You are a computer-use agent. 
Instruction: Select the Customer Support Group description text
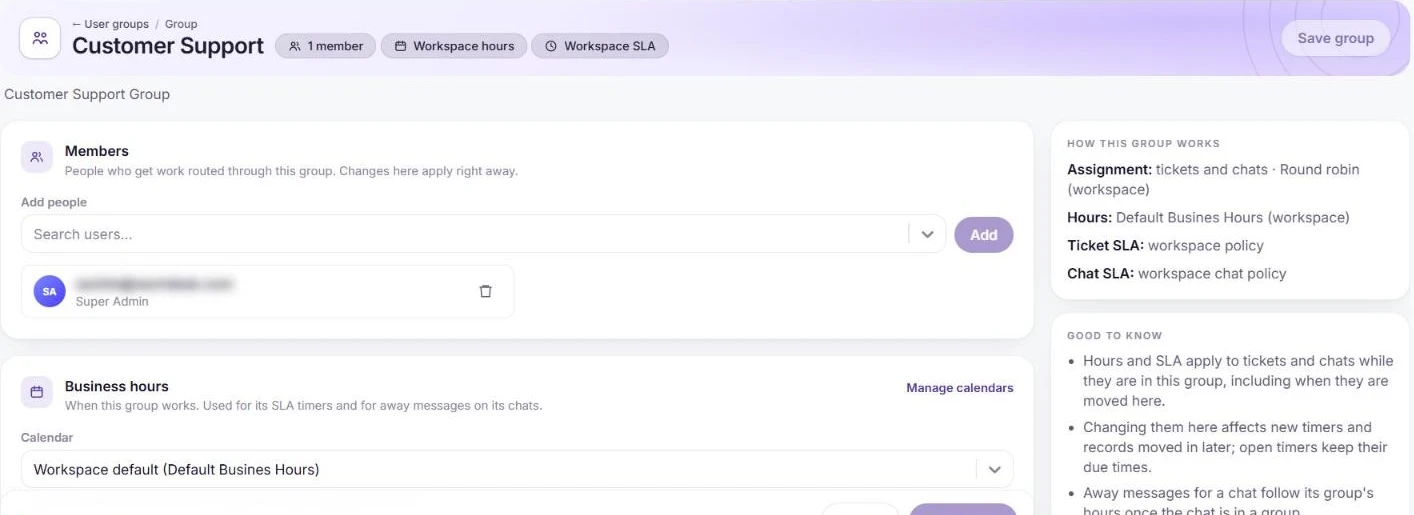[x=87, y=94]
